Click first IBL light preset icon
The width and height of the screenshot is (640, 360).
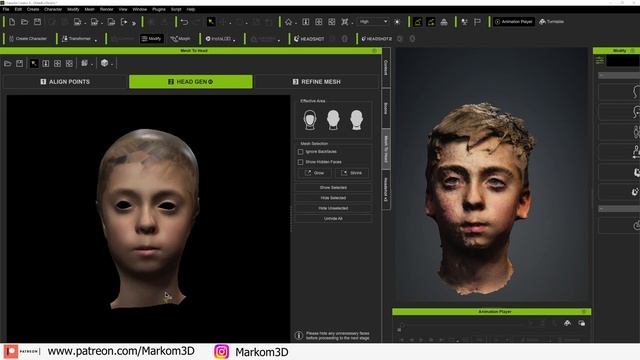(418, 22)
